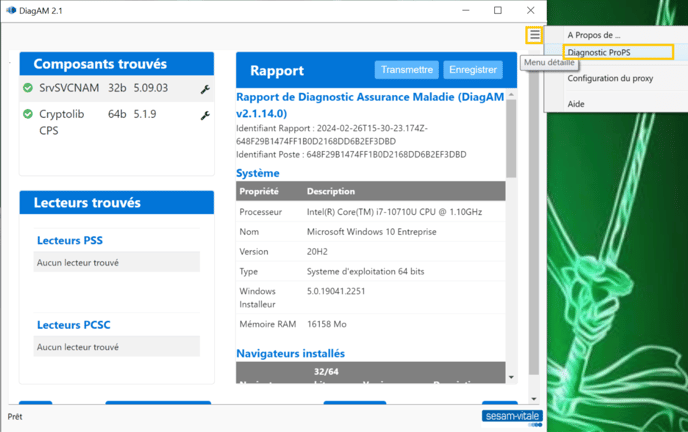This screenshot has width=688, height=432.
Task: Click the Rapport panel scrollbar thumb
Action: [x=511, y=138]
